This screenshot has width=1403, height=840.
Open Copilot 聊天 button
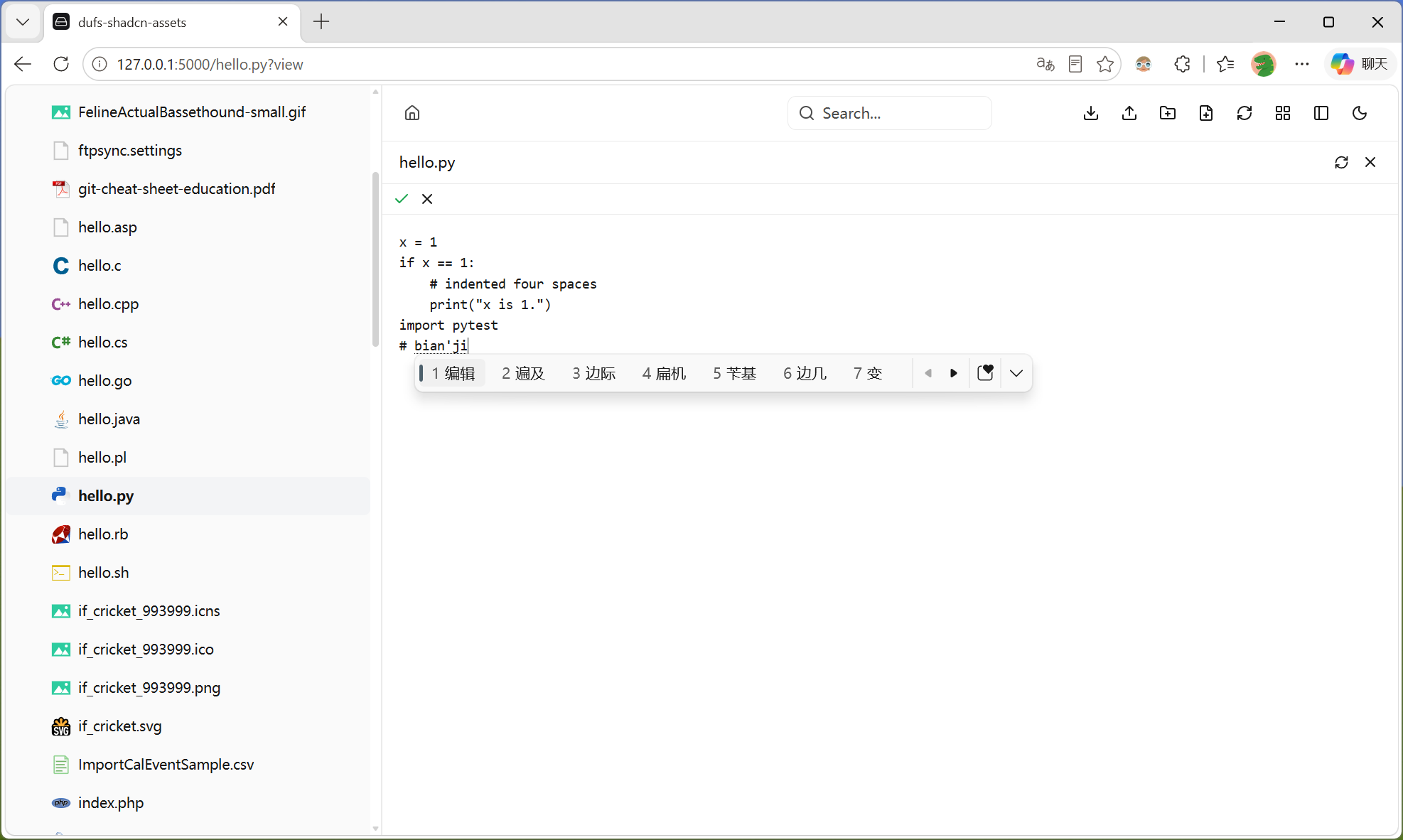(x=1360, y=64)
